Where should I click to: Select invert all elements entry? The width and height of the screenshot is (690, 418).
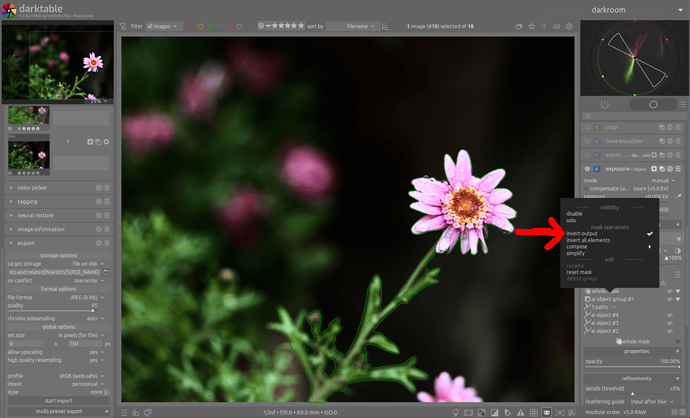[x=588, y=240]
